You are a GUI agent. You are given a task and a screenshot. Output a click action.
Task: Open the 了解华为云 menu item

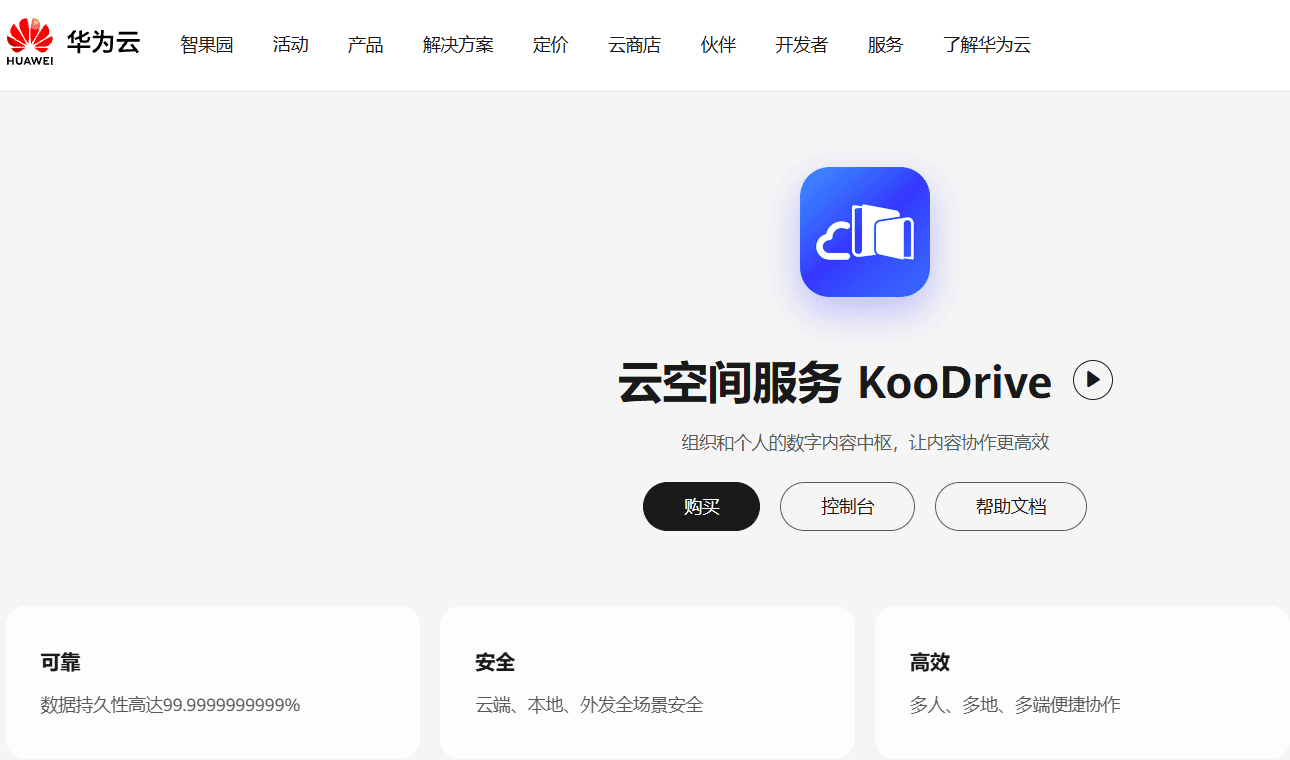point(987,45)
